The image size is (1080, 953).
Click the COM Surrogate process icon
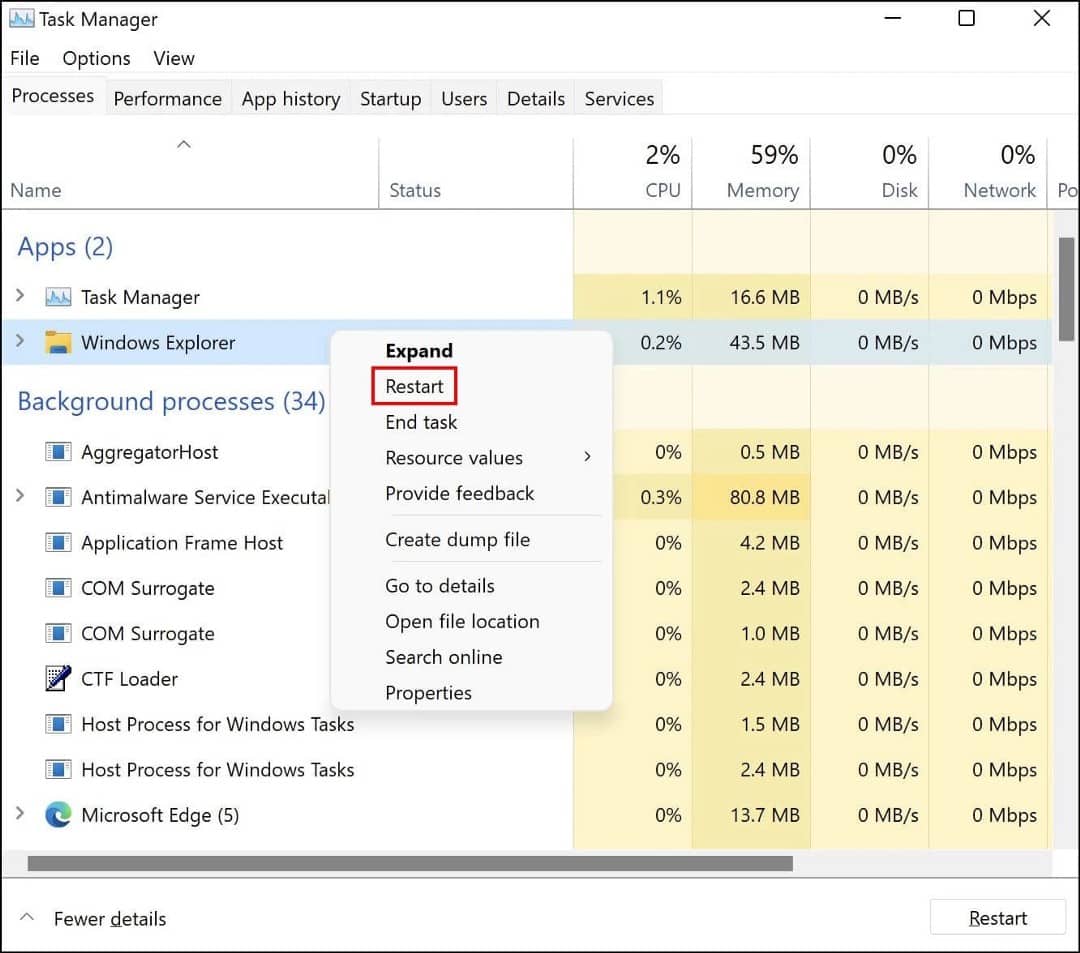tap(57, 588)
